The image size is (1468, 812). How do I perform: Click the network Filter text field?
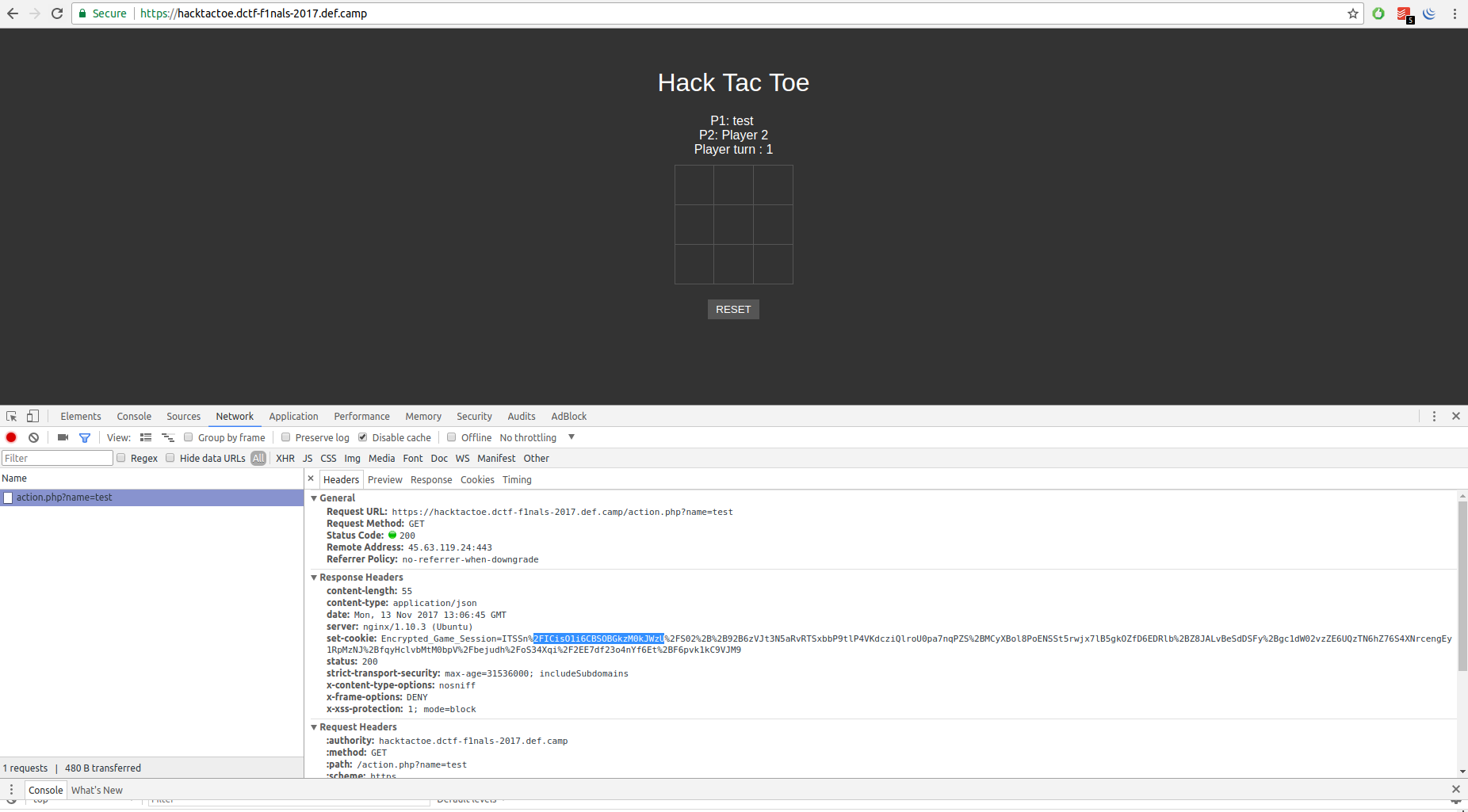click(57, 458)
